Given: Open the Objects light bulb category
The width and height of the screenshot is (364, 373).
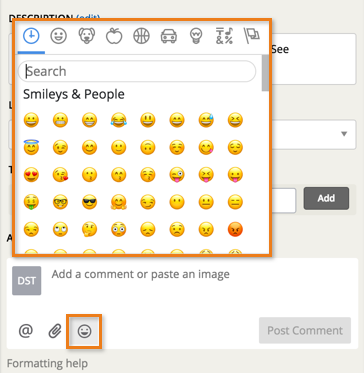Looking at the screenshot, I should (196, 35).
